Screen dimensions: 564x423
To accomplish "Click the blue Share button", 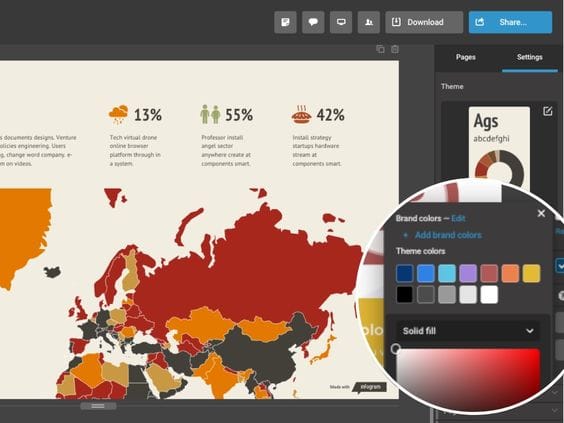I will [510, 22].
